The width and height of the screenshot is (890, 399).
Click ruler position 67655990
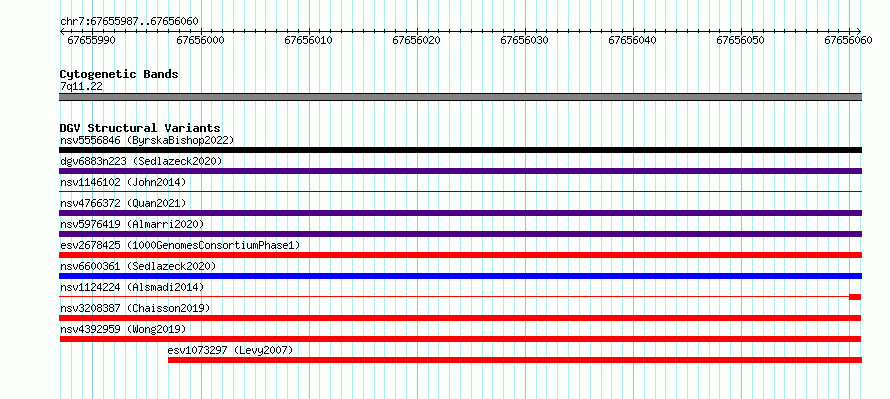click(x=92, y=40)
